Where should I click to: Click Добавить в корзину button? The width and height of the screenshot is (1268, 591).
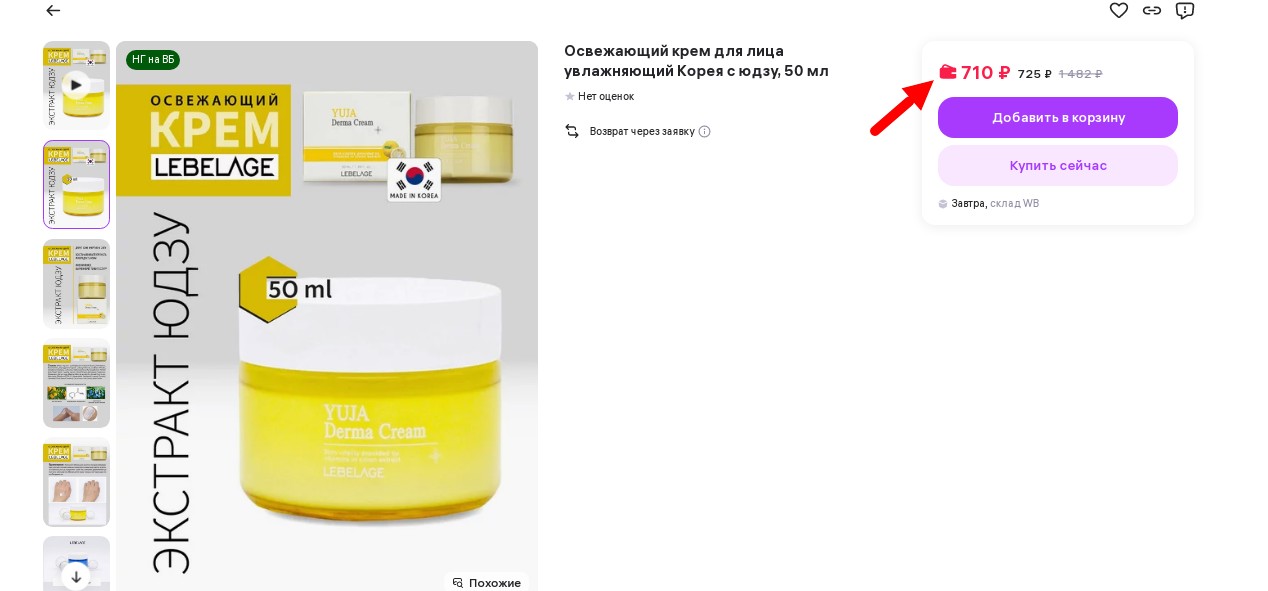1058,117
